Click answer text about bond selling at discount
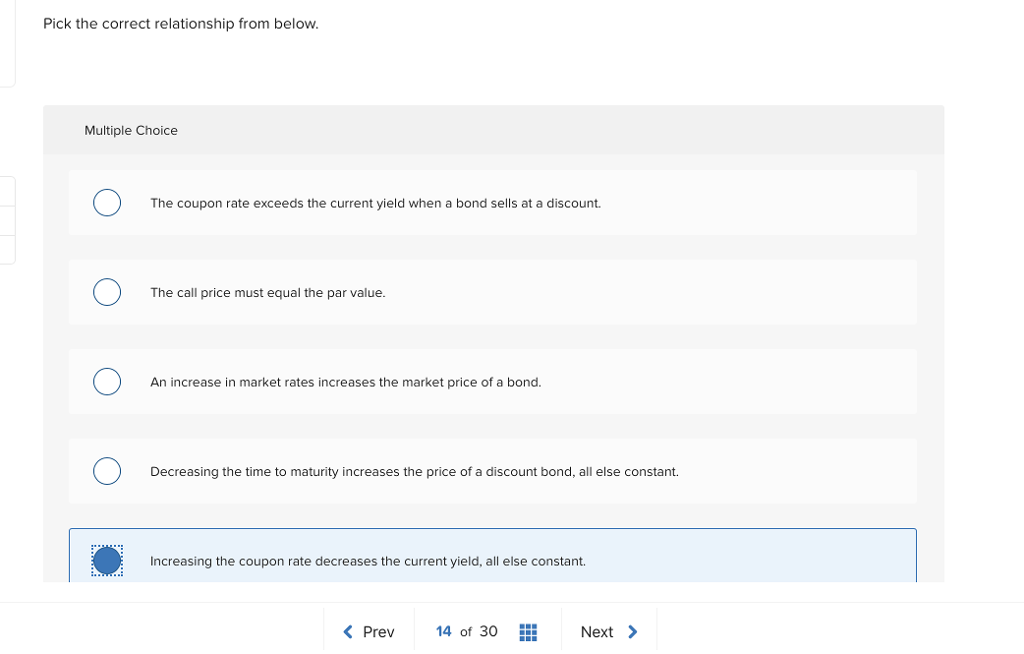This screenshot has height=654, width=1024. [x=376, y=203]
